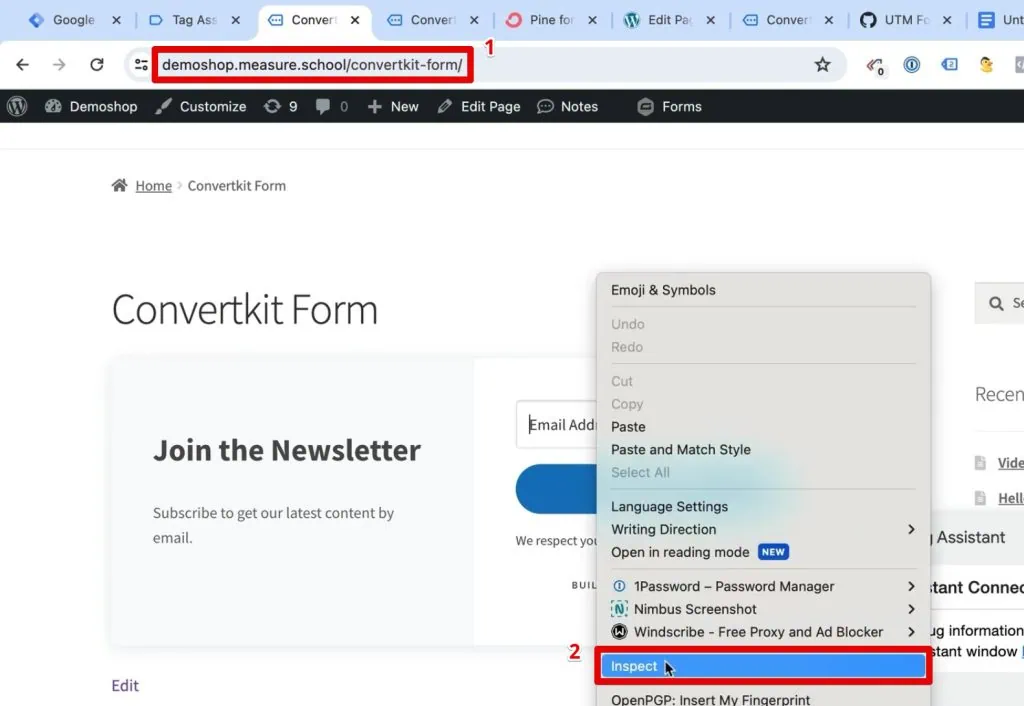Switch to the UTM Forms browser tab
Viewport: 1024px width, 706px height.
pyautogui.click(x=905, y=18)
